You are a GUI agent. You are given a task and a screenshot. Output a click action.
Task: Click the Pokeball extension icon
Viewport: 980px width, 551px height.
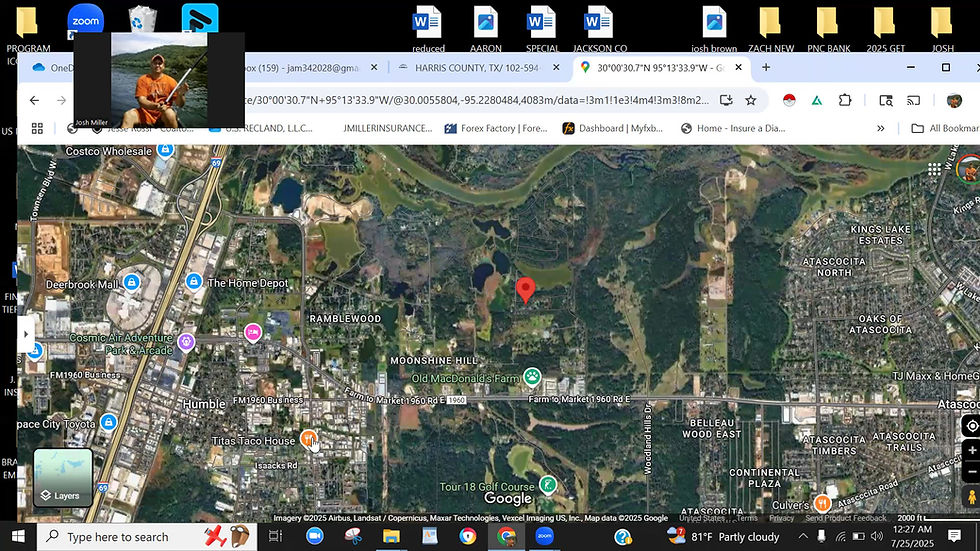coord(789,101)
